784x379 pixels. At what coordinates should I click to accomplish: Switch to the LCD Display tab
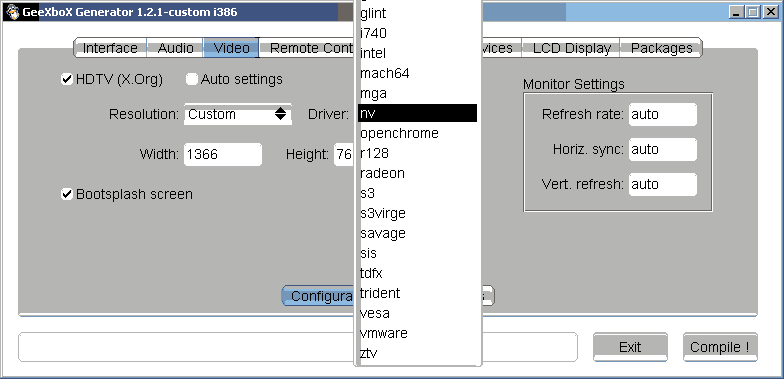(x=572, y=48)
